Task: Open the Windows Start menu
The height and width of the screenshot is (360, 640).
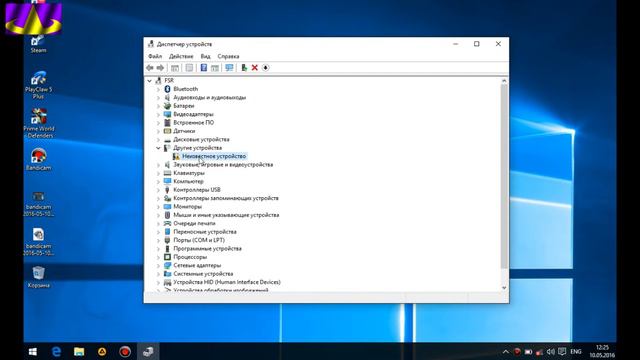Action: click(33, 351)
